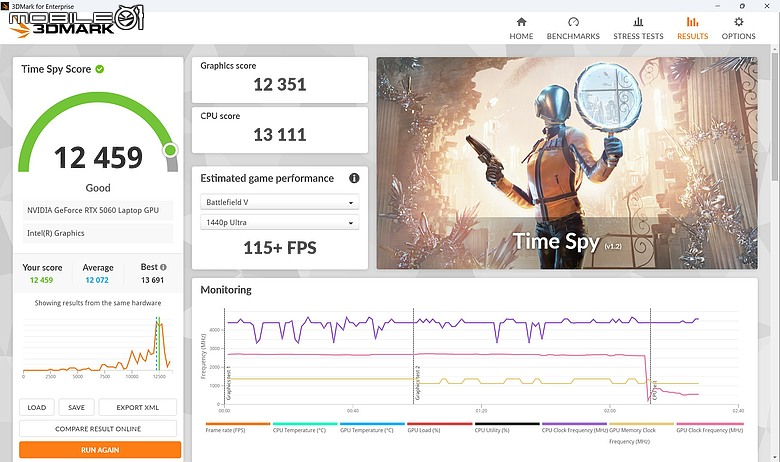Click the Estimated game performance info icon
The width and height of the screenshot is (780, 462).
click(354, 178)
